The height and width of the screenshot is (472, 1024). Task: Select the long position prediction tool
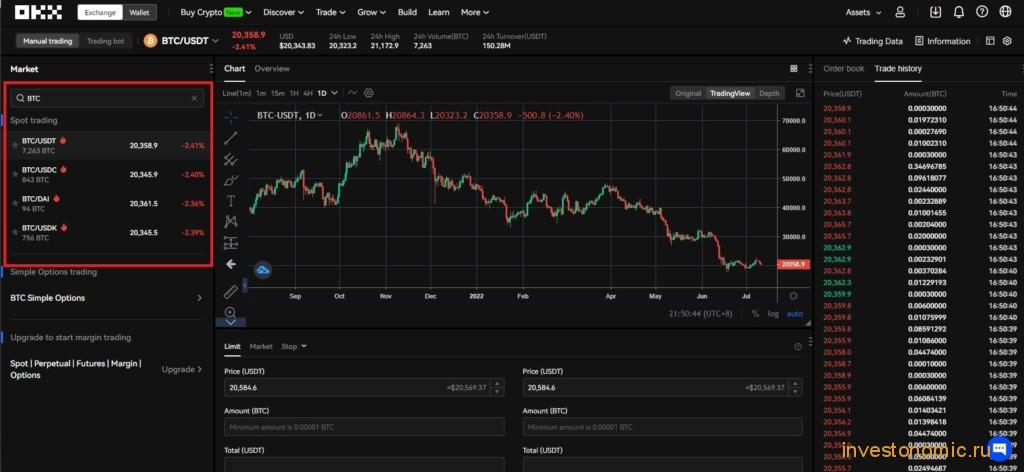231,243
